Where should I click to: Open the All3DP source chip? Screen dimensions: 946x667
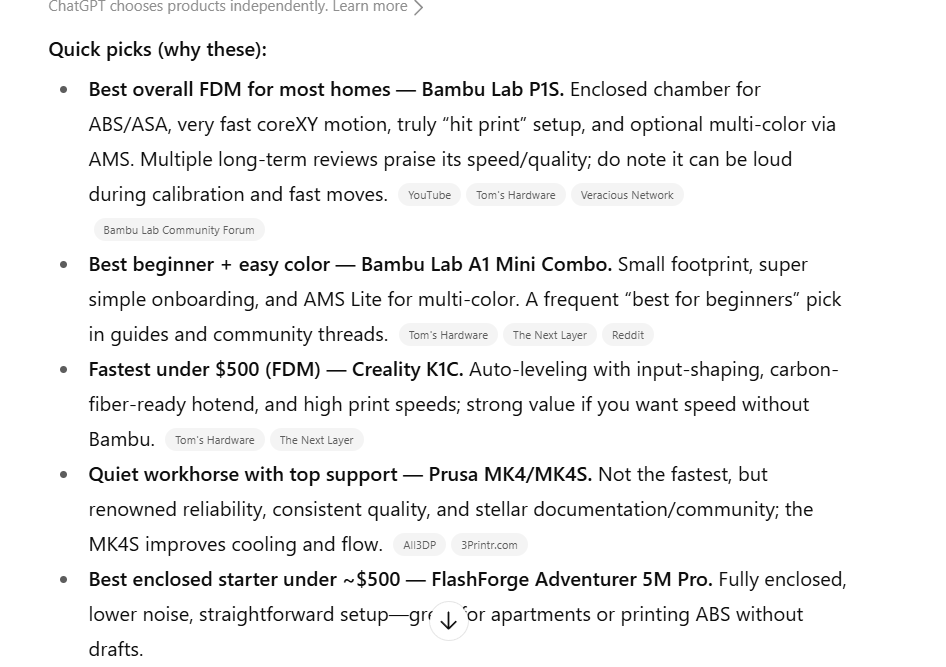point(419,545)
